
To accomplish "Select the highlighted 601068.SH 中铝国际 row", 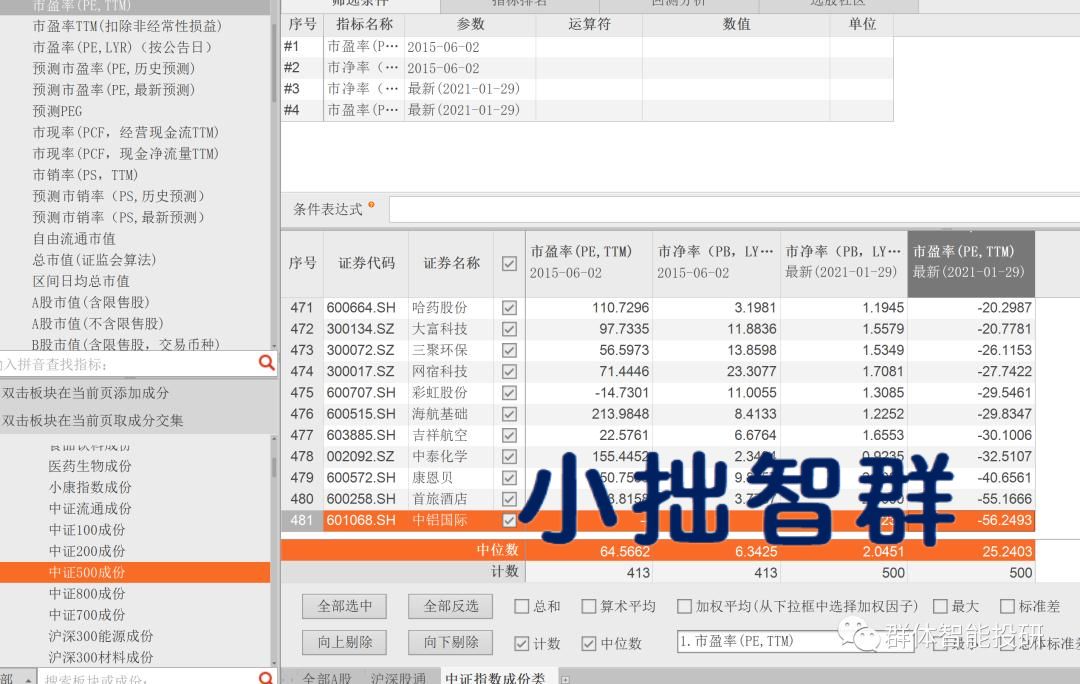I will 658,521.
